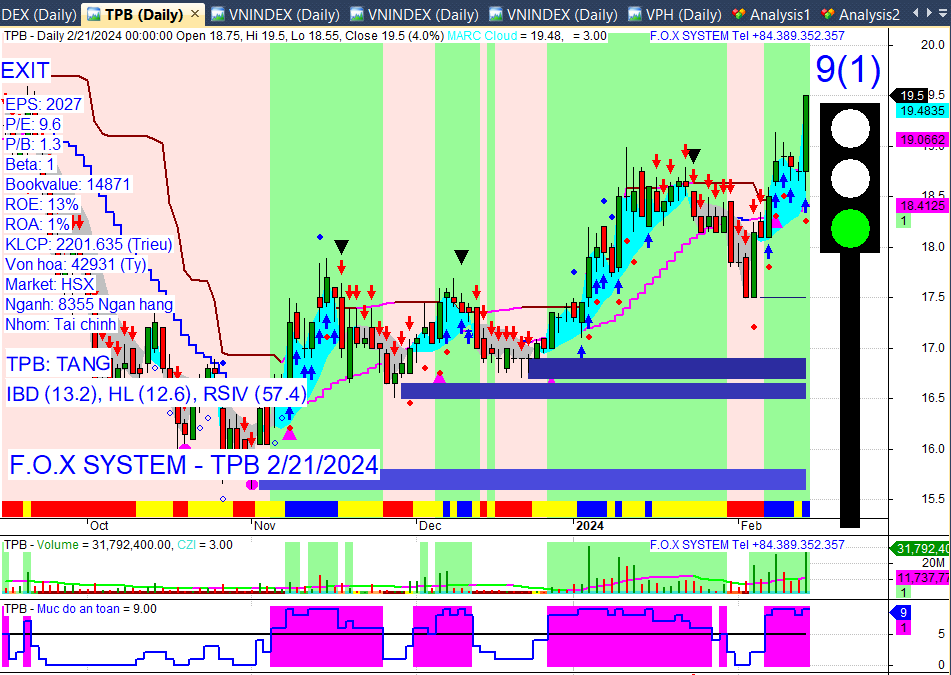
Task: Click the EPS: 2027 value
Action: point(43,104)
